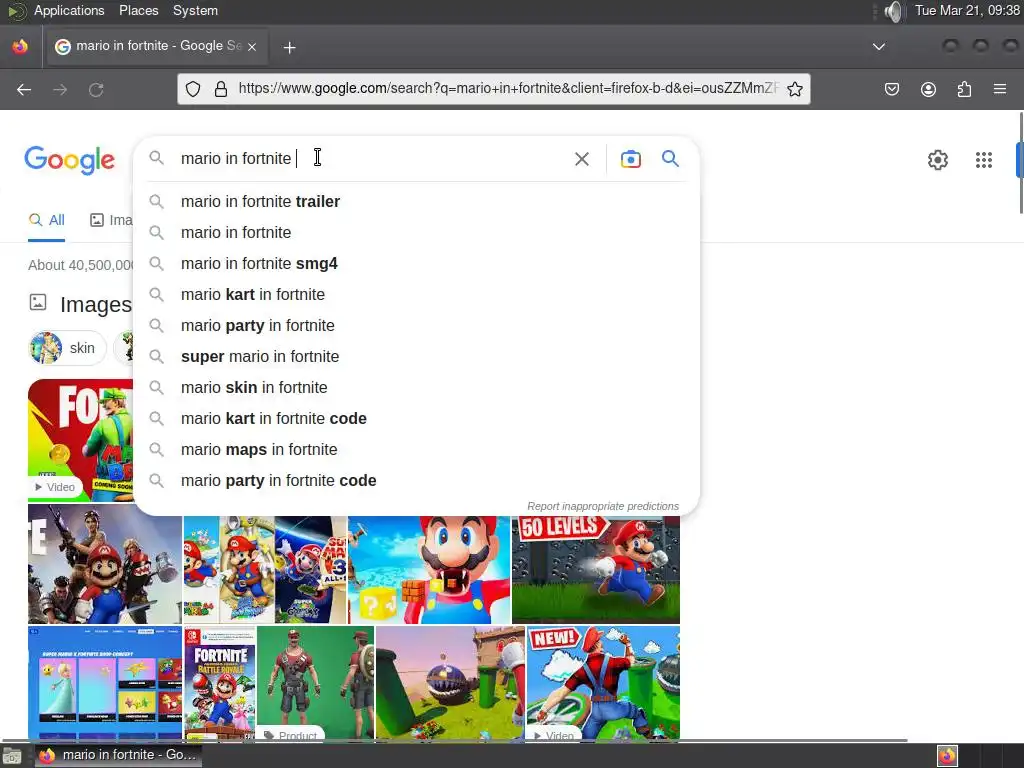Open the Extensions panel
Screen dimensions: 1024x768
[x=964, y=89]
